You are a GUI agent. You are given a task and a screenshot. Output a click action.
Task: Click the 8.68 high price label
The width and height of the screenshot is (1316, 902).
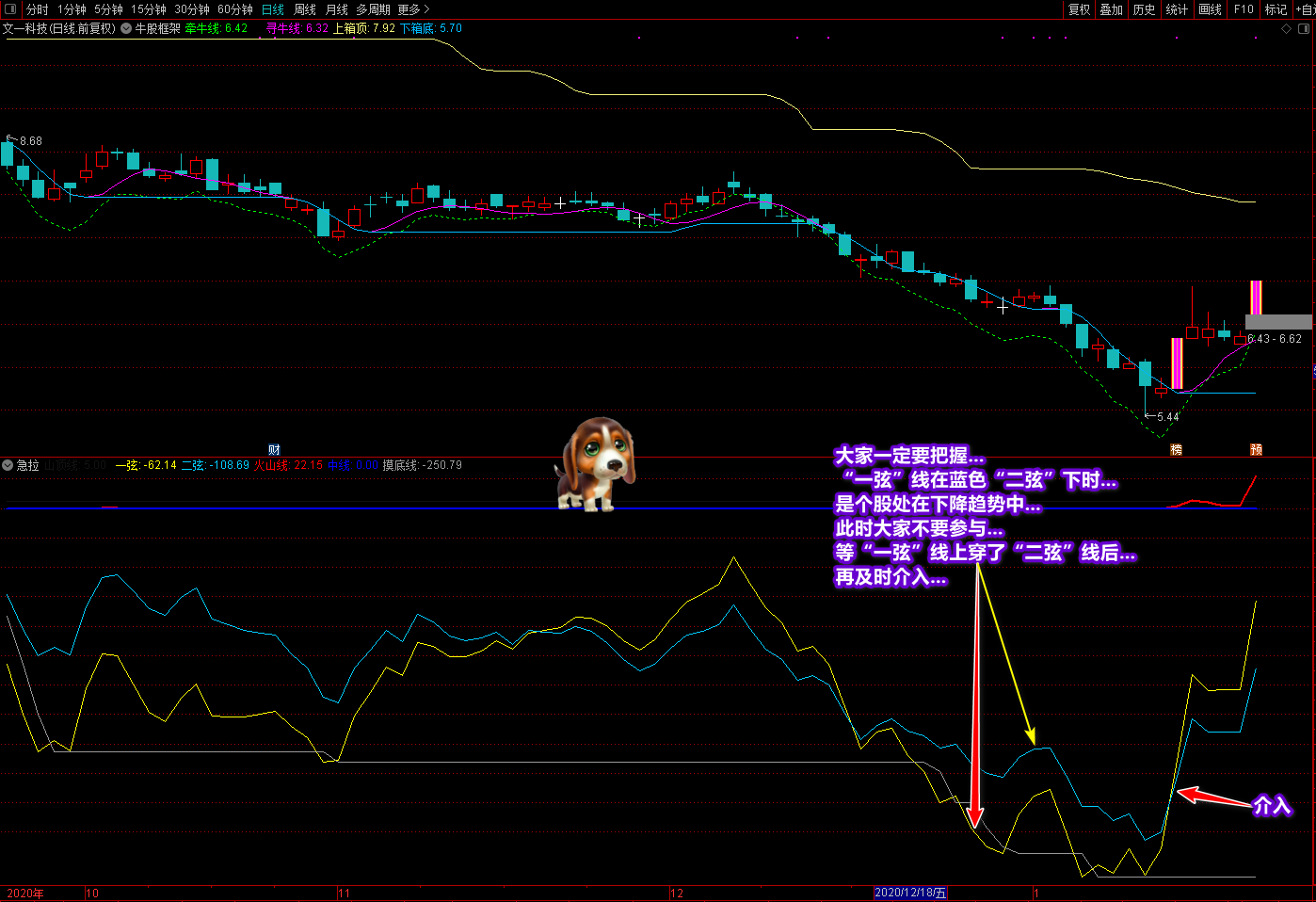31,141
